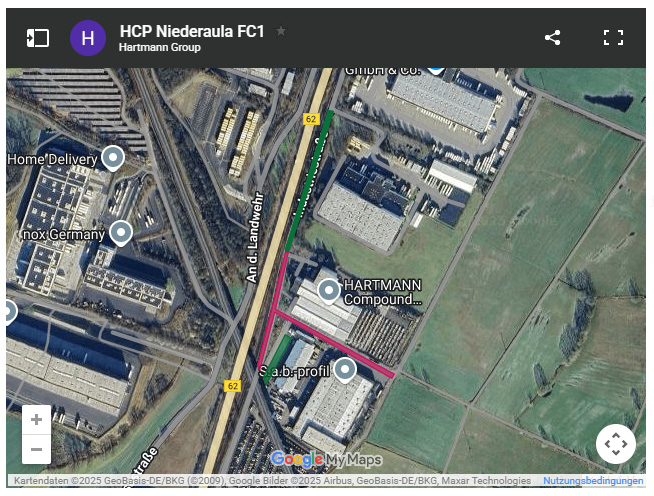Select the partially hidden pin at left edge
Viewport: 654px width, 496px height.
(x=10, y=312)
